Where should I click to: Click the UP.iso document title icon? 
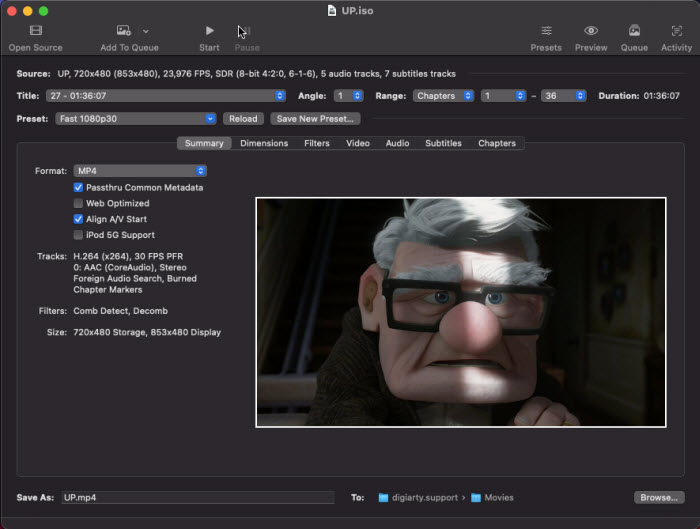332,10
